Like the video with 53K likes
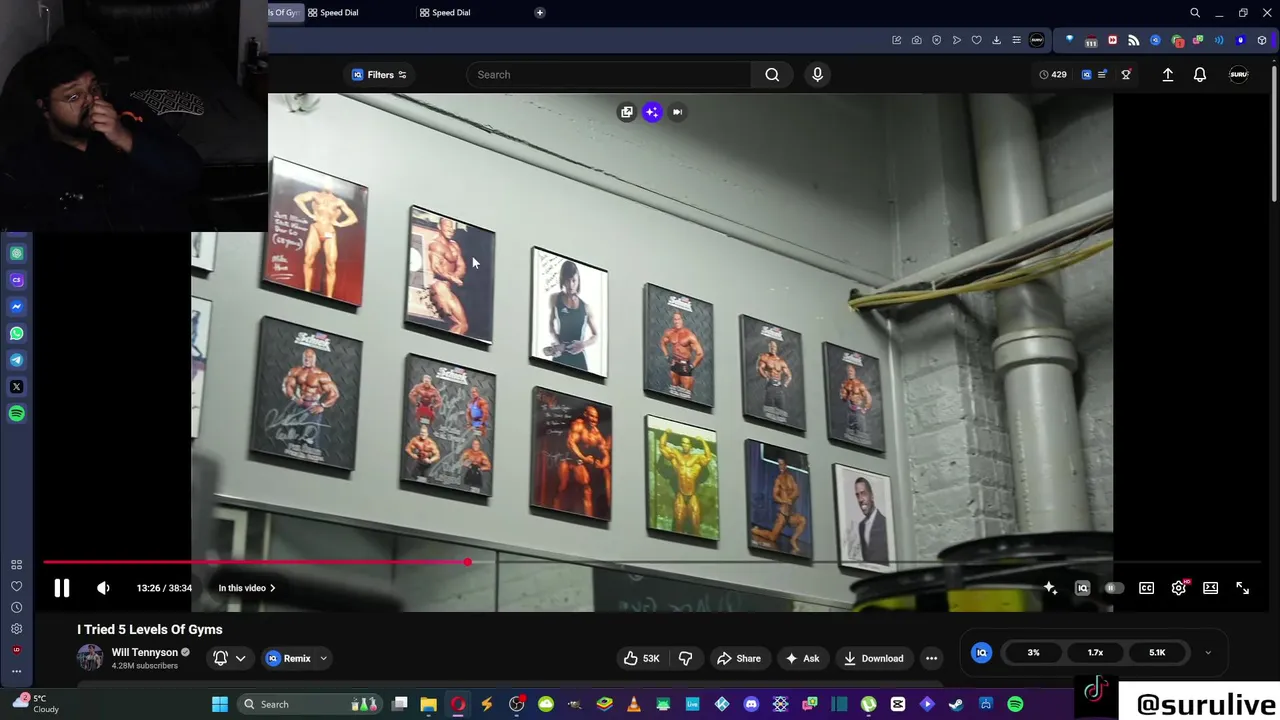Viewport: 1280px width, 720px height. [641, 658]
